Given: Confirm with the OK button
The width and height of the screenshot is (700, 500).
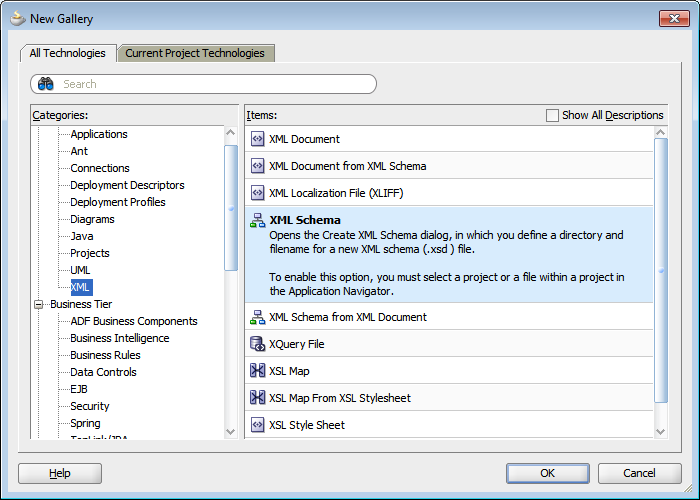Looking at the screenshot, I should point(548,473).
